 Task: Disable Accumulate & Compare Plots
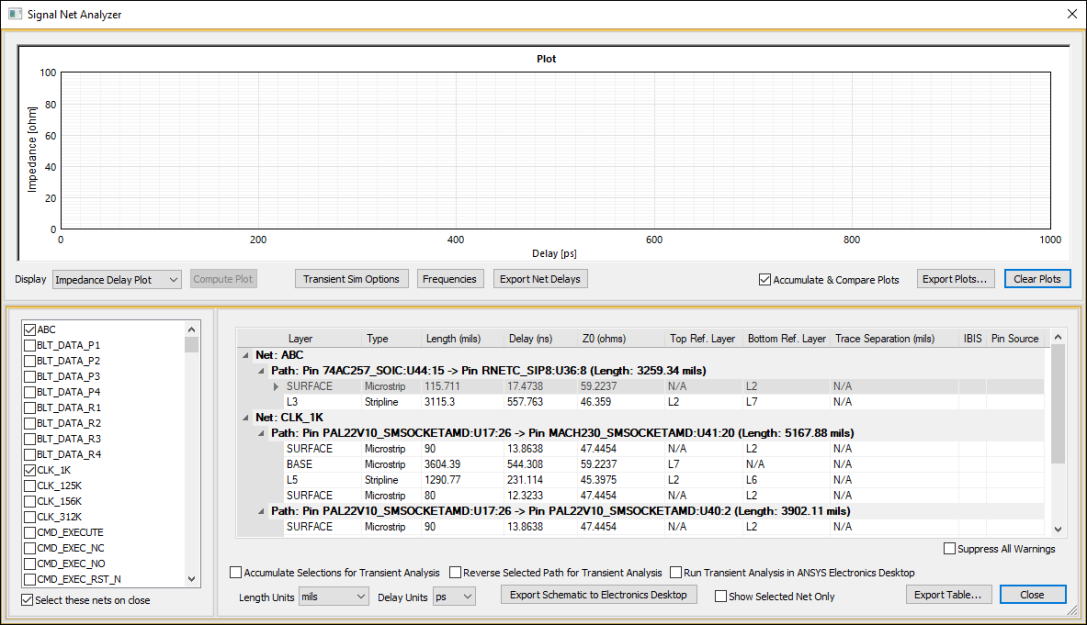765,278
